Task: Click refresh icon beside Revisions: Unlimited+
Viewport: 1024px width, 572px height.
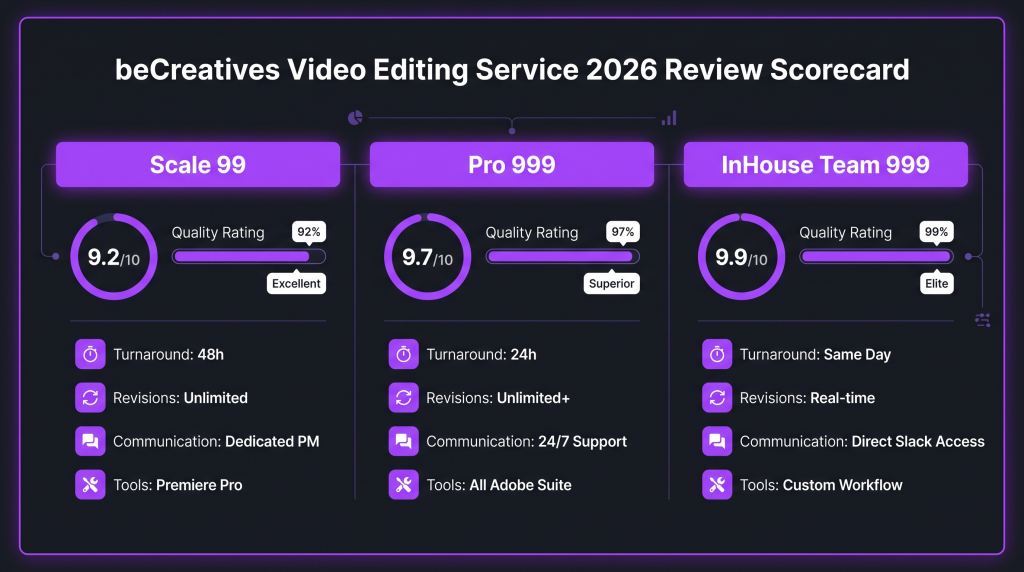Action: pyautogui.click(x=404, y=398)
